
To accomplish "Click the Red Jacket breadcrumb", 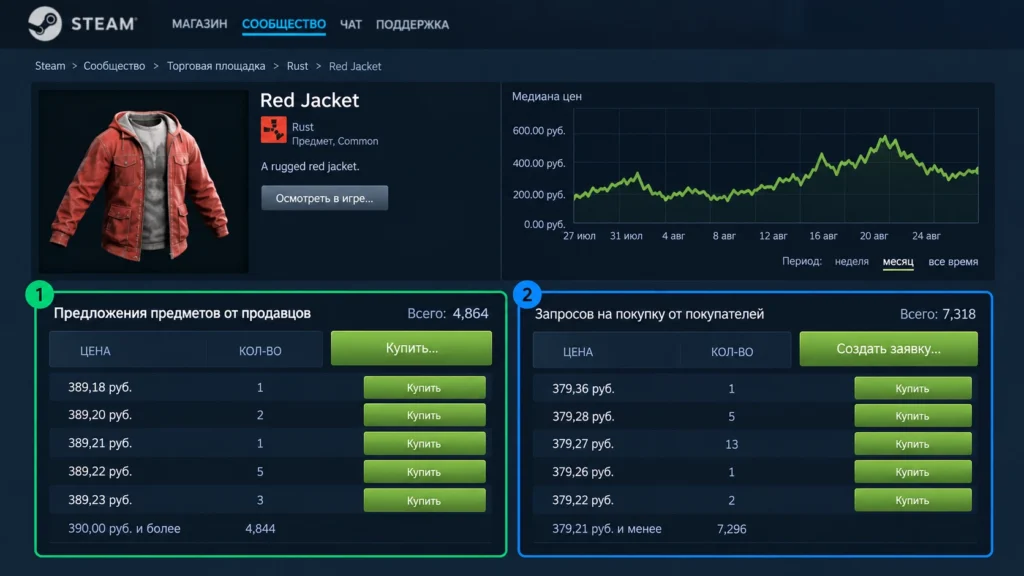I will pos(355,66).
